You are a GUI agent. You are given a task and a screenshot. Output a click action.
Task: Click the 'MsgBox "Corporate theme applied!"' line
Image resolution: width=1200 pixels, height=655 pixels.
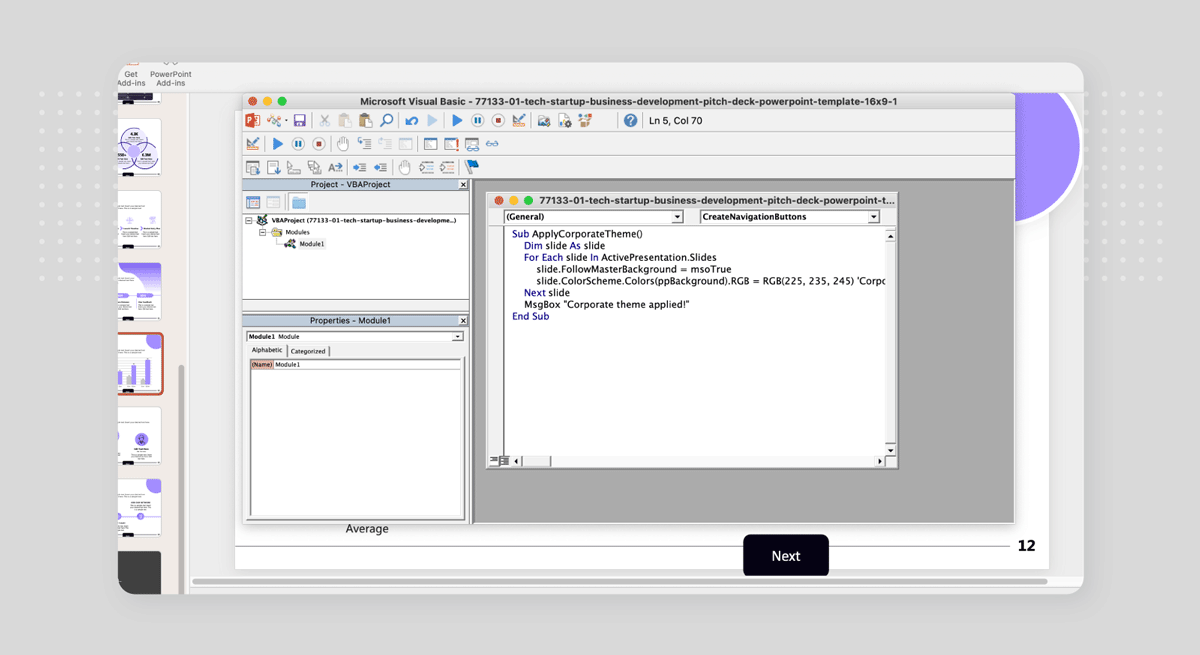[607, 304]
